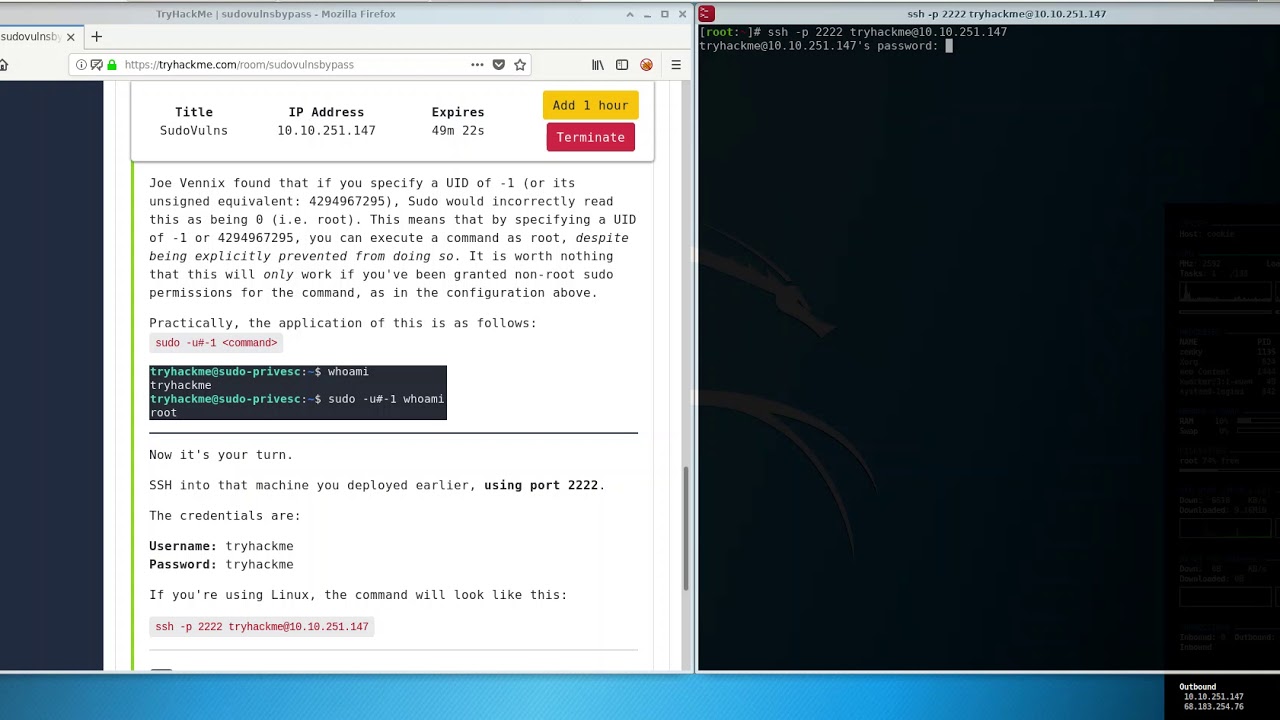The width and height of the screenshot is (1280, 720).
Task: Click the 'using port 2222' bold text
Action: (x=541, y=485)
